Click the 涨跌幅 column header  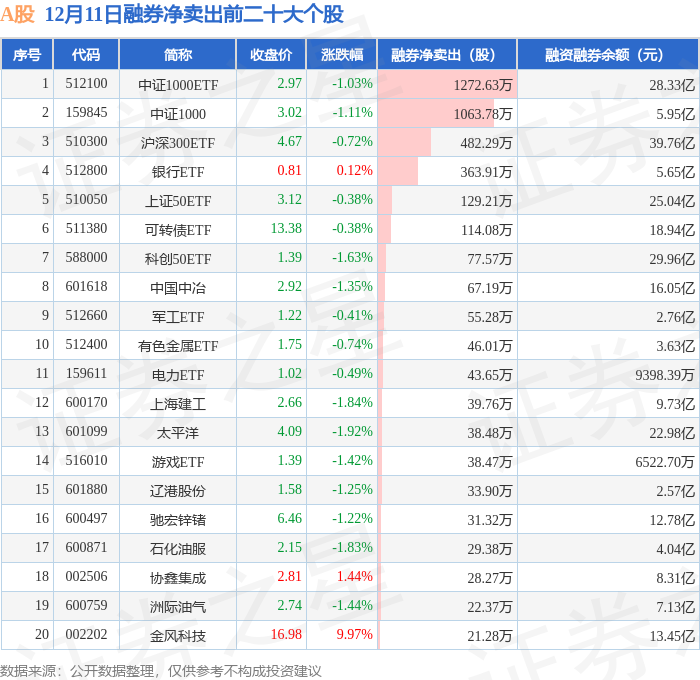(342, 54)
